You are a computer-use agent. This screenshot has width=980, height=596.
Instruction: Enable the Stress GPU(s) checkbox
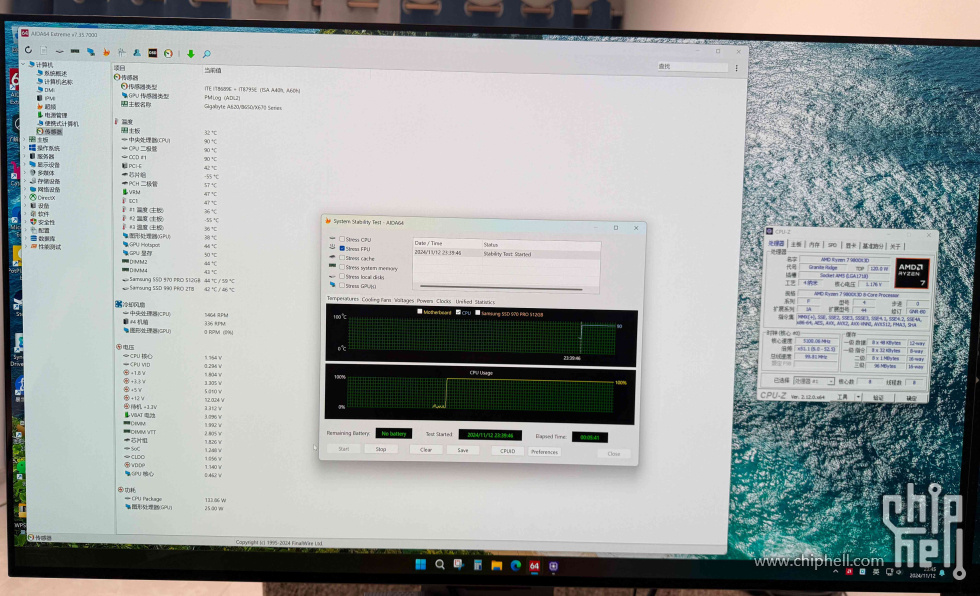pyautogui.click(x=342, y=286)
